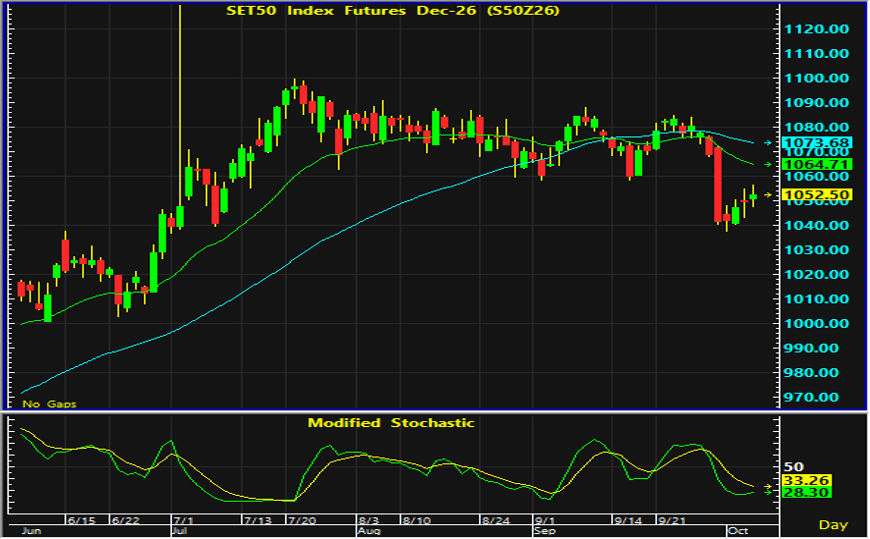Click the 7/1 date axis label
The height and width of the screenshot is (539, 870).
(184, 521)
